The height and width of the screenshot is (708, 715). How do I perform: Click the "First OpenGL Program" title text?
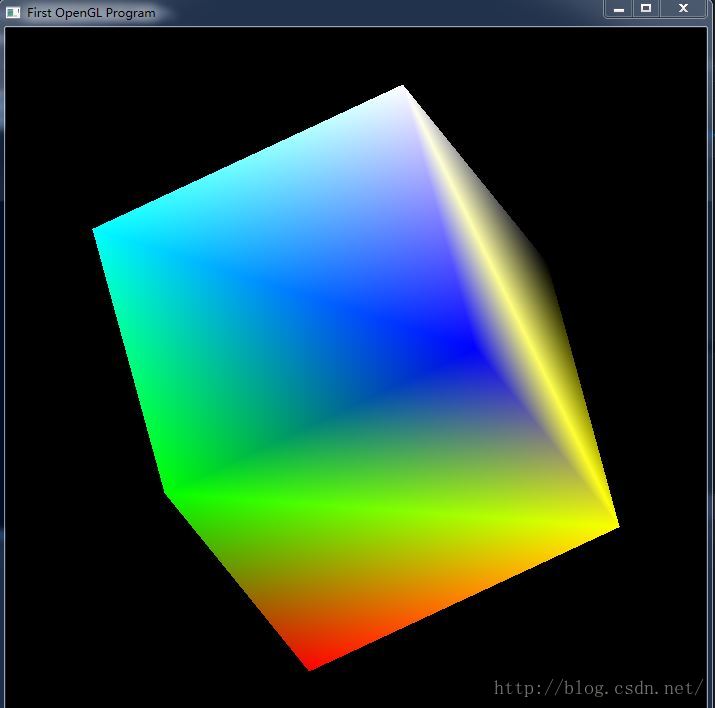[x=91, y=13]
